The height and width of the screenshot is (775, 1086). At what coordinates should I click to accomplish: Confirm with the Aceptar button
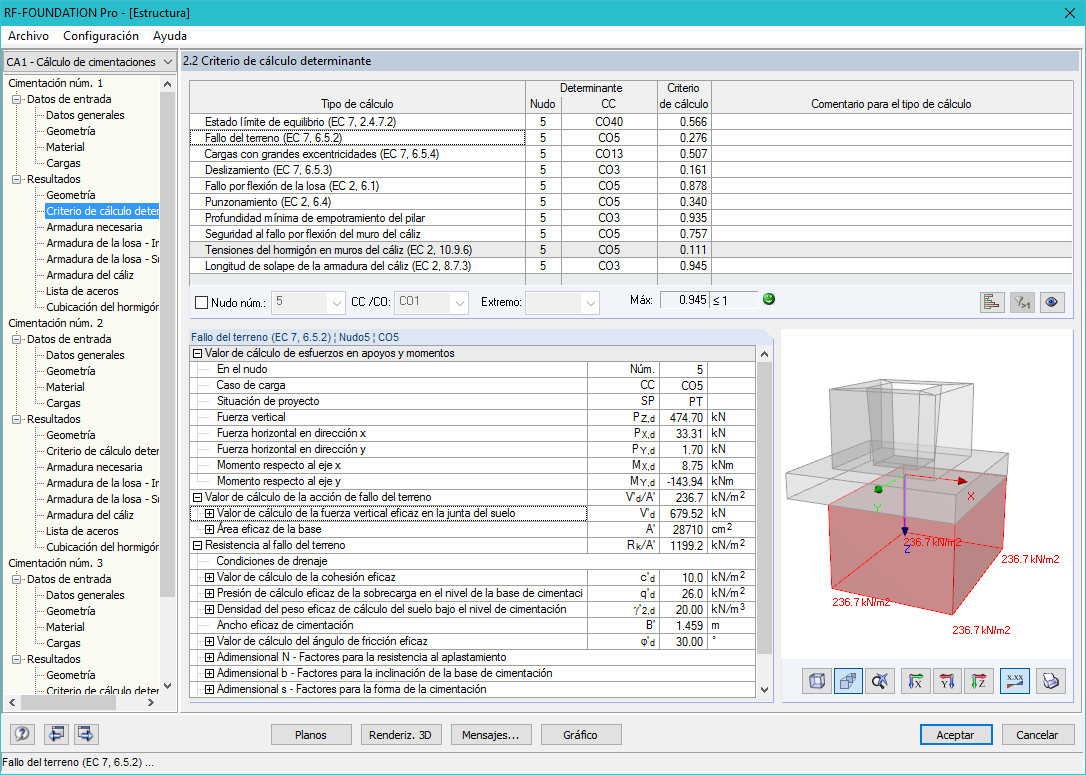pyautogui.click(x=955, y=735)
